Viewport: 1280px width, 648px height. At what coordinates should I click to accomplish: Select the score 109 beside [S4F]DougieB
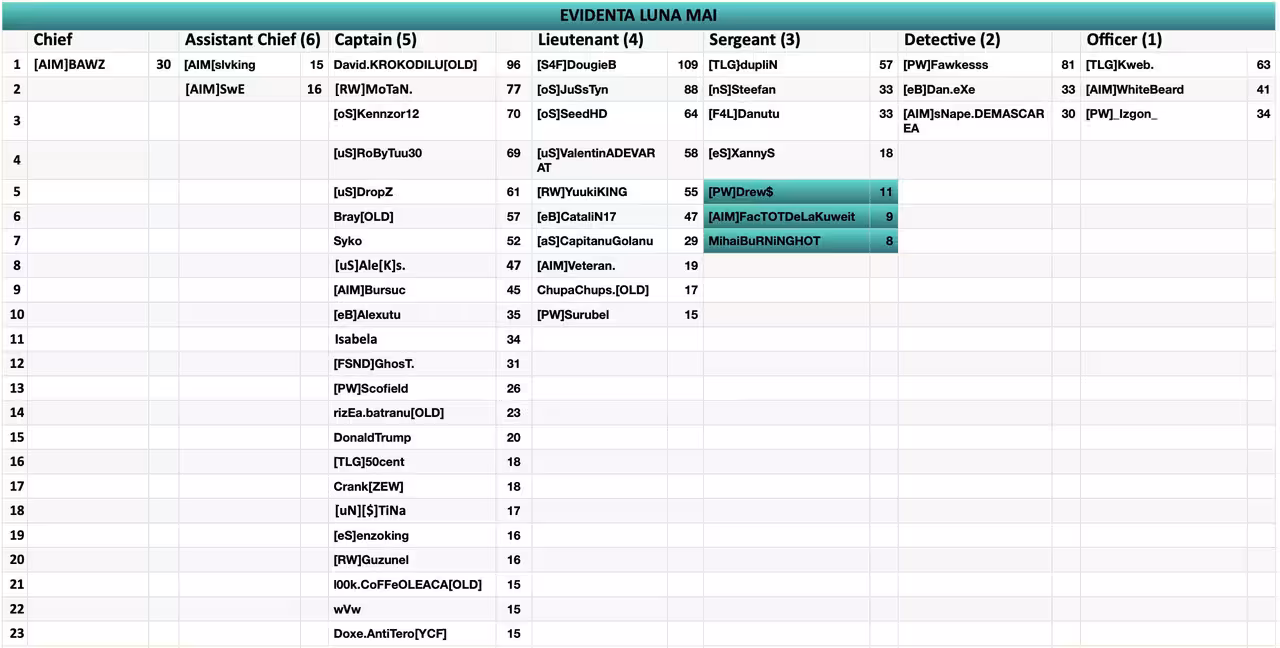pyautogui.click(x=686, y=65)
